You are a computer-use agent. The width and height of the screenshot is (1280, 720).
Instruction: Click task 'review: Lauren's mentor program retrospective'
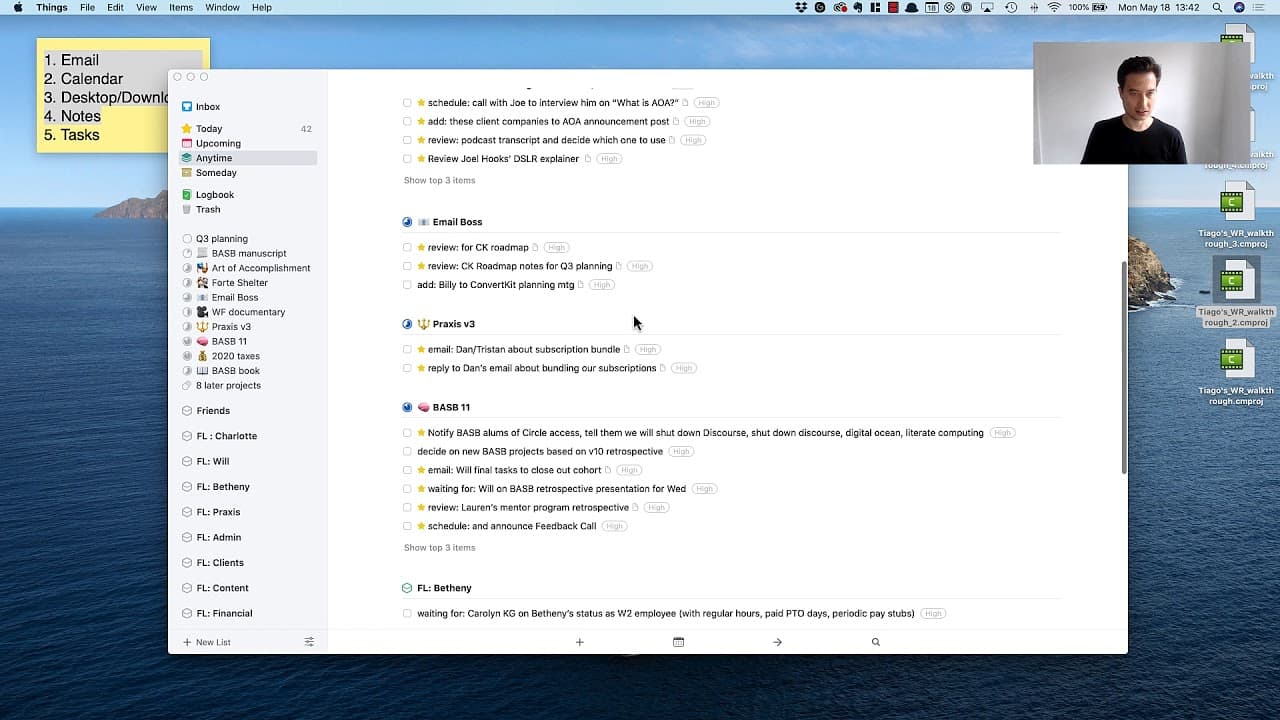click(x=528, y=508)
